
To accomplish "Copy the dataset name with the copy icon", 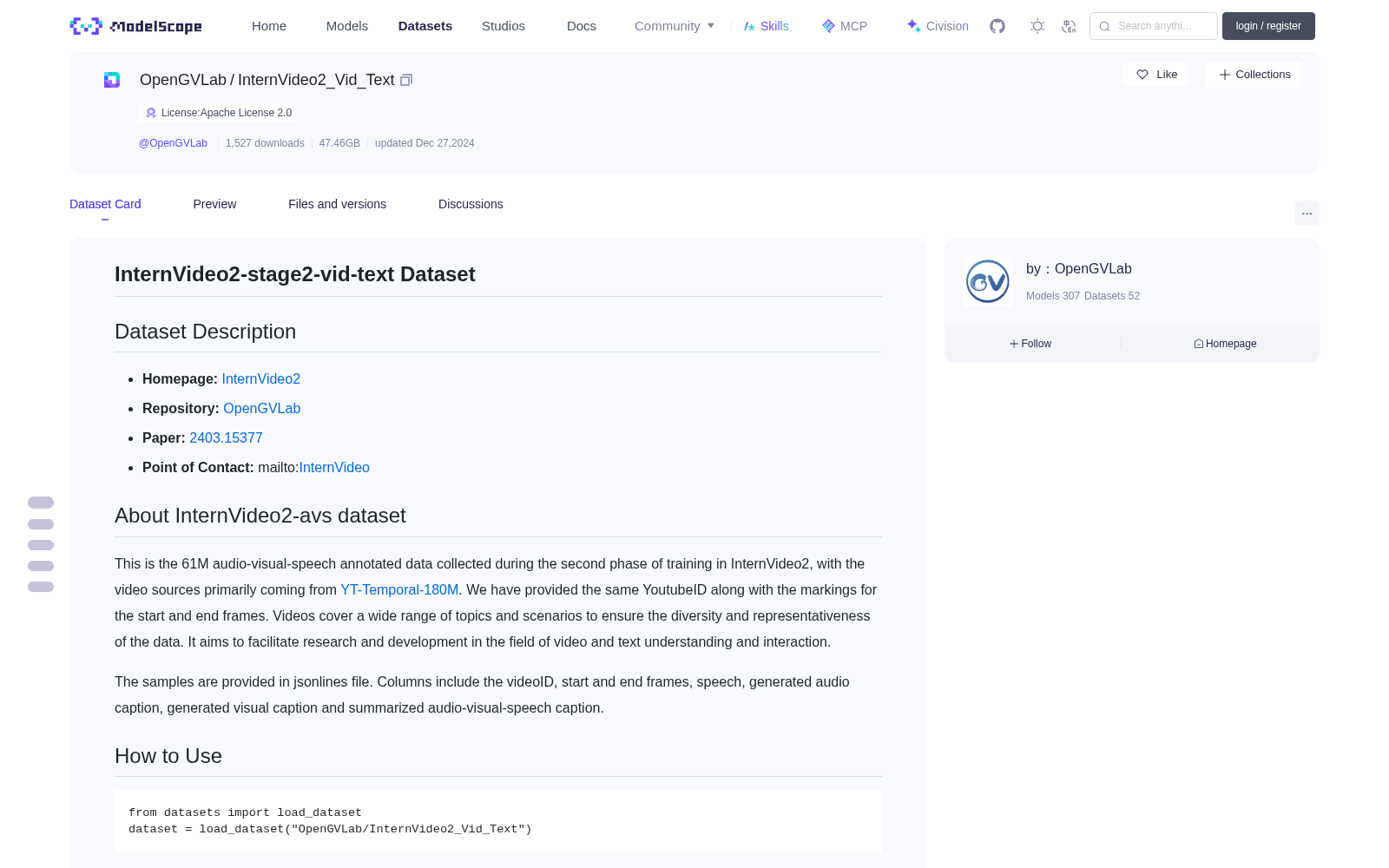I will point(406,80).
